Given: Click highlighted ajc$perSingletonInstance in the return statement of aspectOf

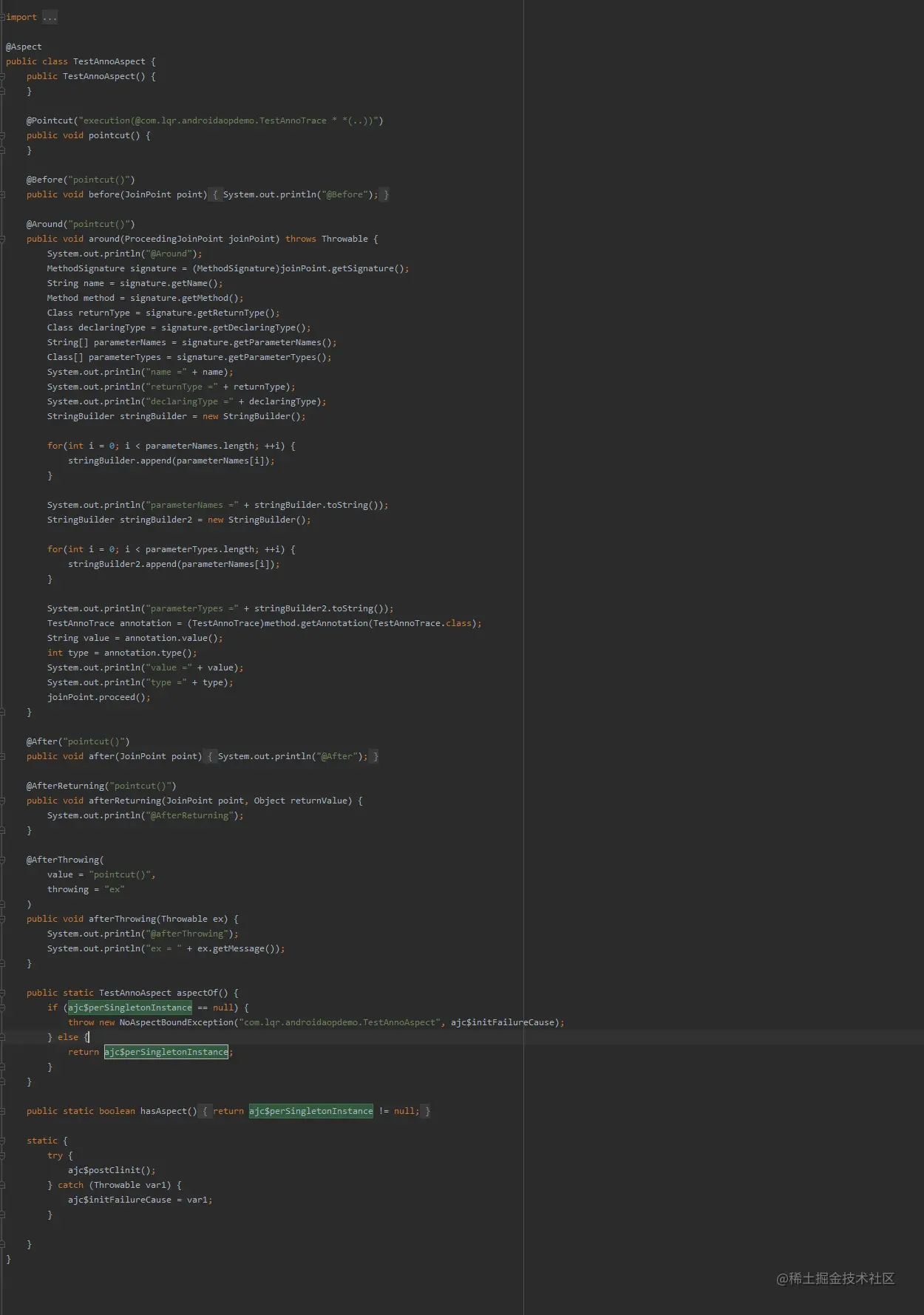Looking at the screenshot, I should 166,1052.
